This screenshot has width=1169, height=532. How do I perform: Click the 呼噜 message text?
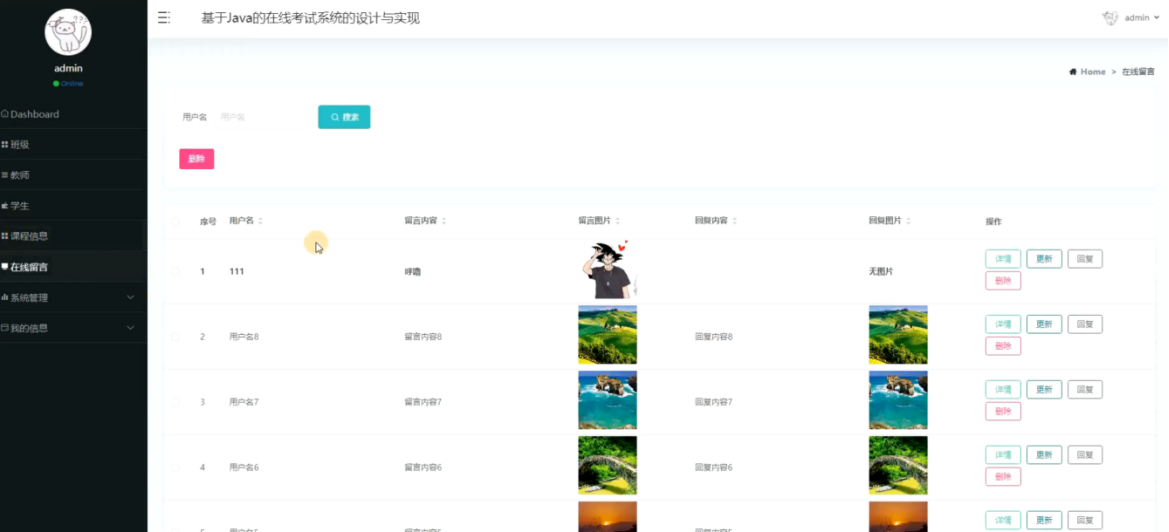click(412, 272)
